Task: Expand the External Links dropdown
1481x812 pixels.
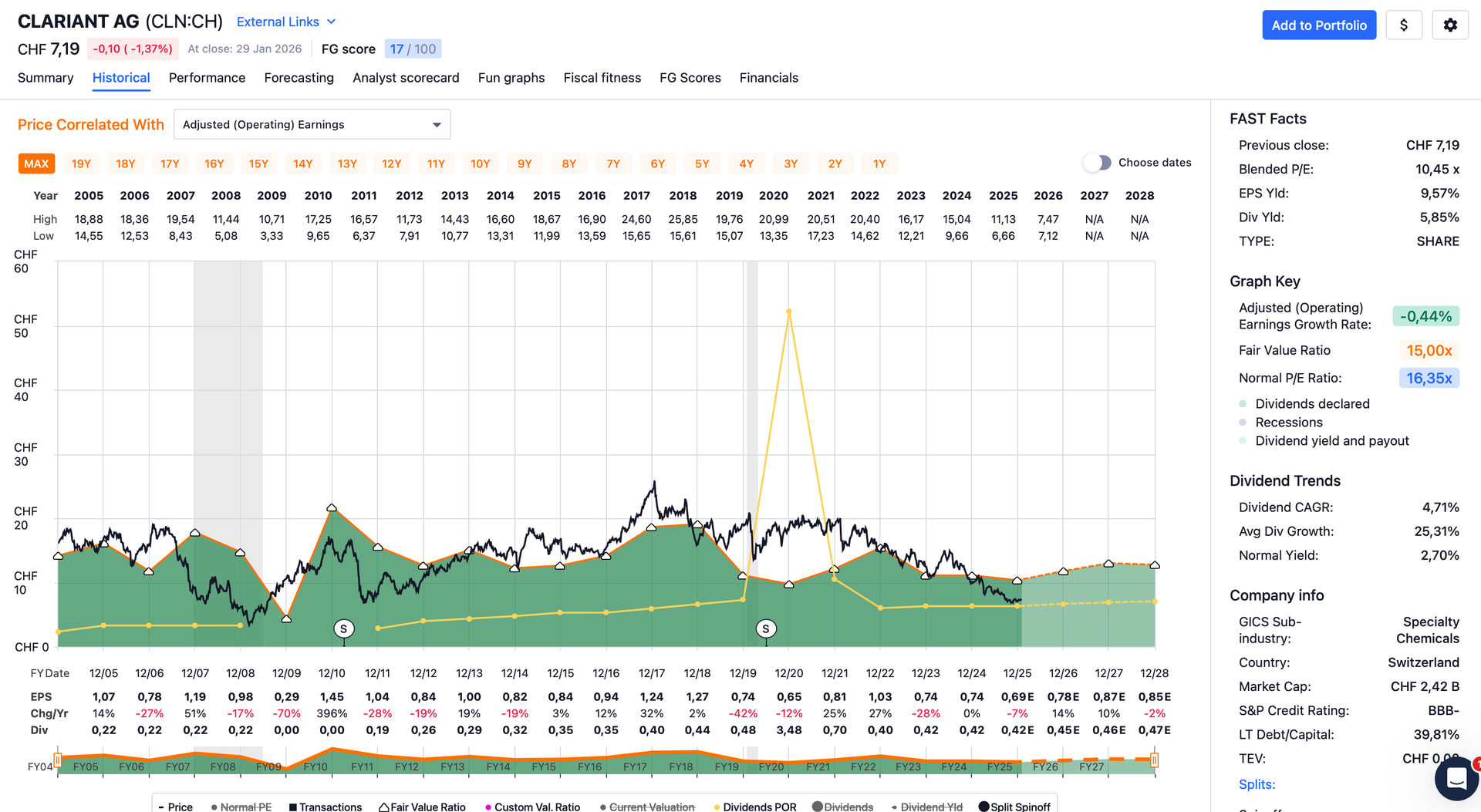Action: [286, 22]
